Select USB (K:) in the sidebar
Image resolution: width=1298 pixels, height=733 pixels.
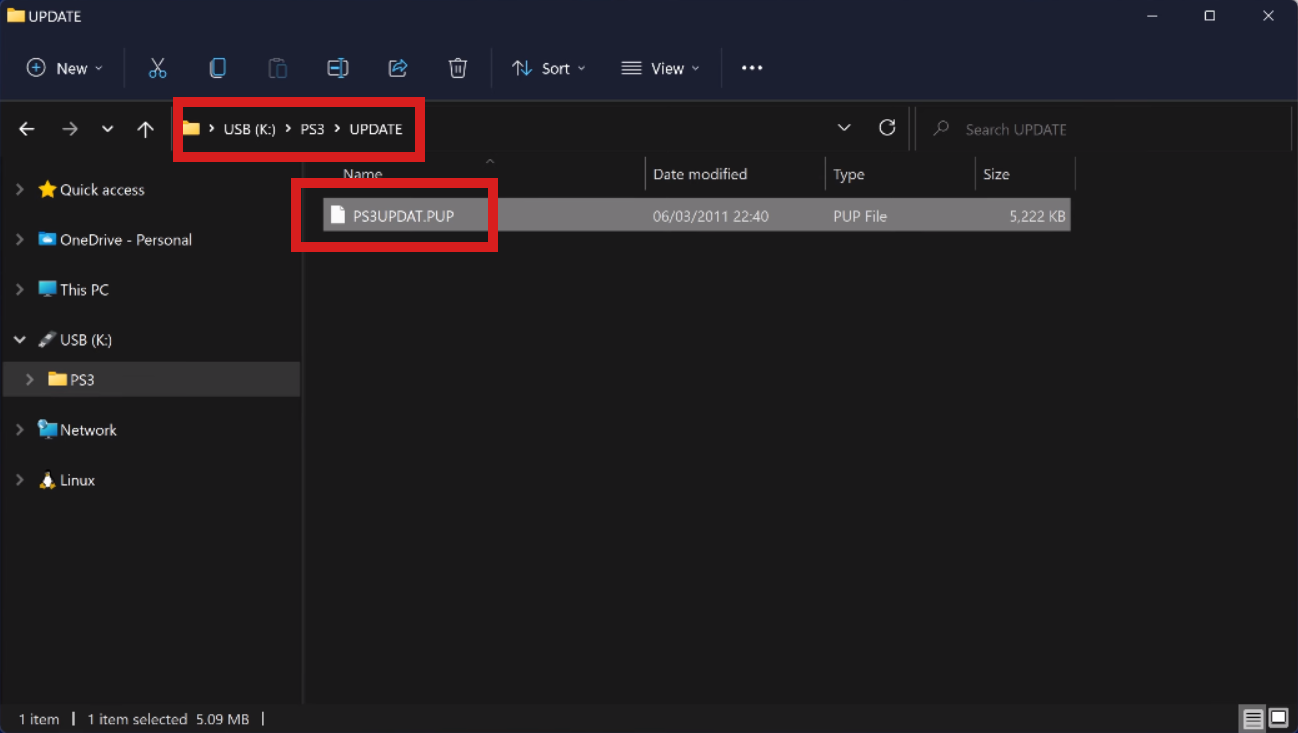point(86,340)
